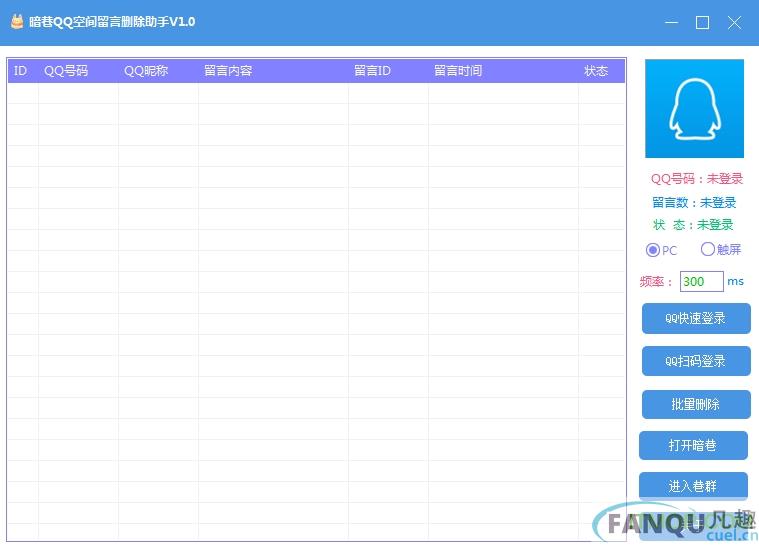Click the 批量删除 button
The height and width of the screenshot is (547, 759).
[696, 404]
